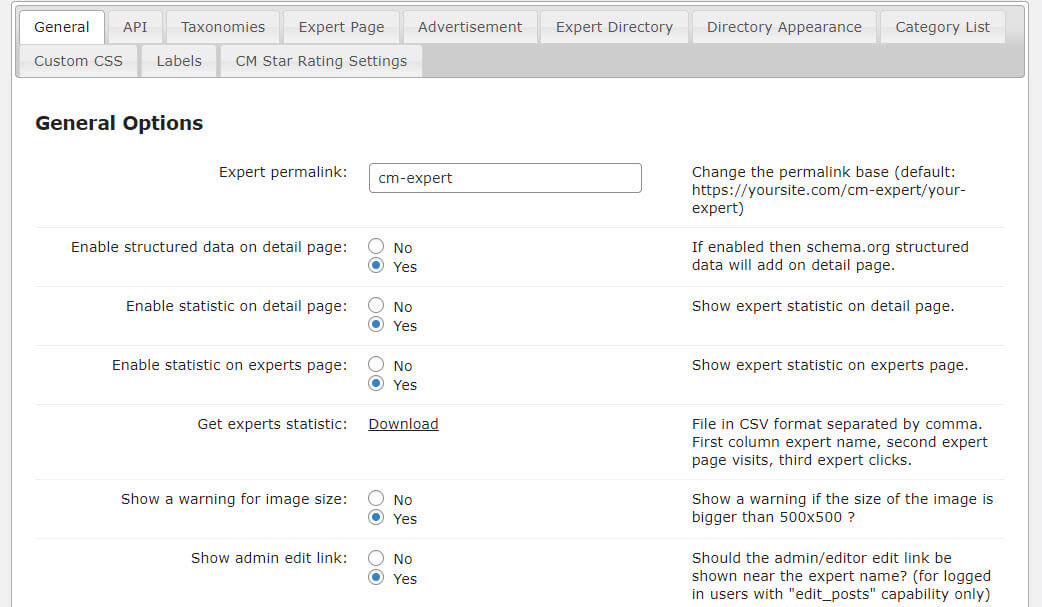1042x607 pixels.
Task: Open the Custom CSS tab
Action: 77,61
